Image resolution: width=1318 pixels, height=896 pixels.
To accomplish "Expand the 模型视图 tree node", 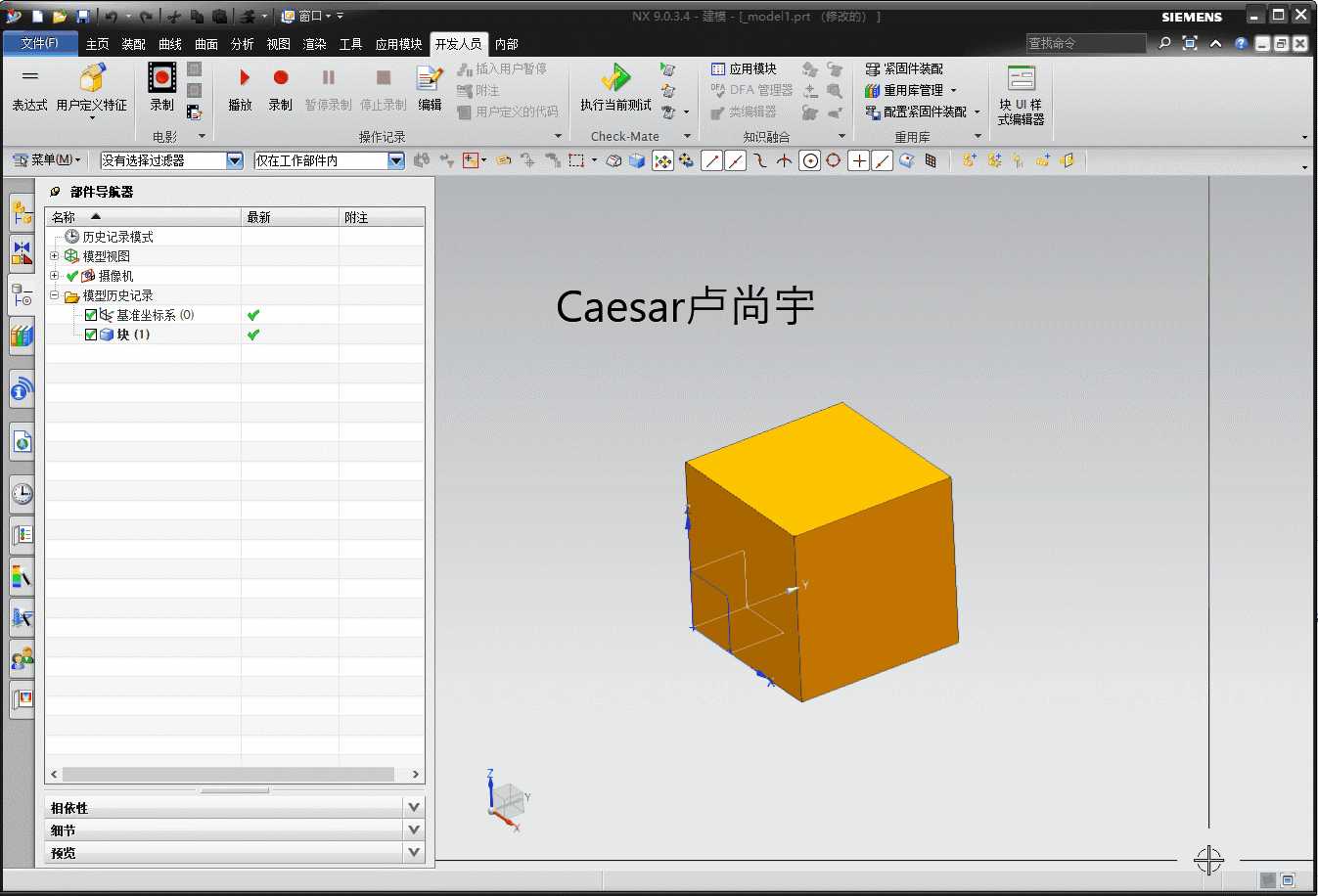I will [x=55, y=256].
